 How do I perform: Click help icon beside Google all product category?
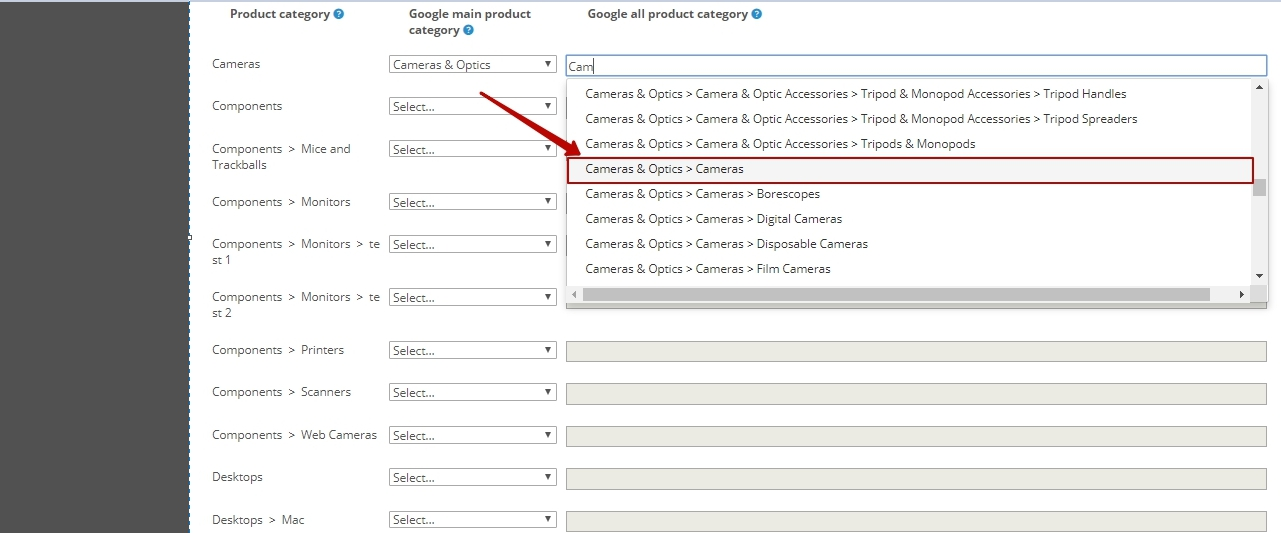[x=757, y=15]
